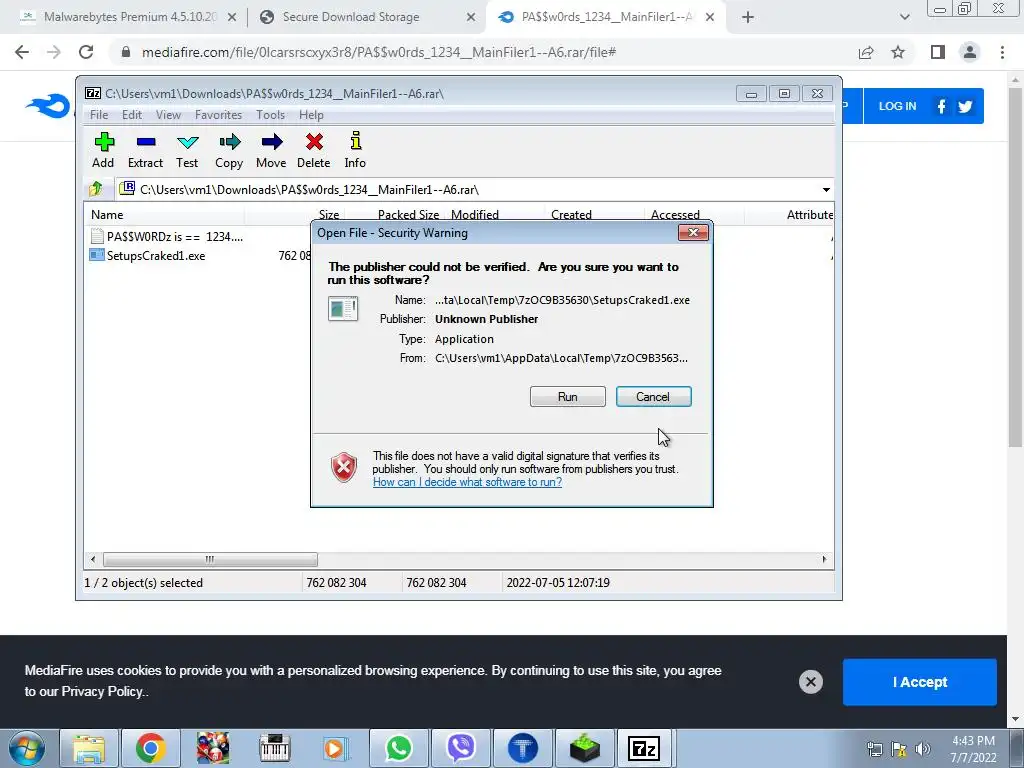Click the Chrome back arrow
1024x768 pixels.
point(22,52)
